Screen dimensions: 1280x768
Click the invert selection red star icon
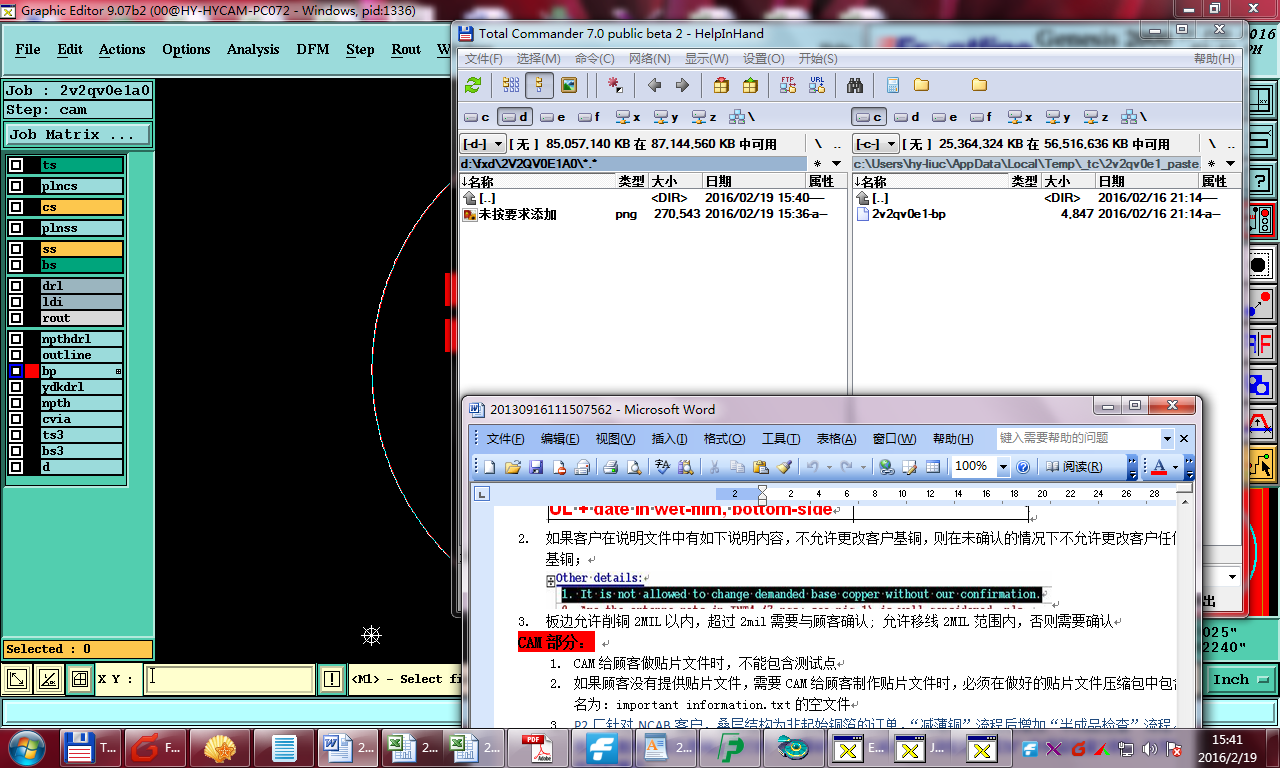point(616,85)
